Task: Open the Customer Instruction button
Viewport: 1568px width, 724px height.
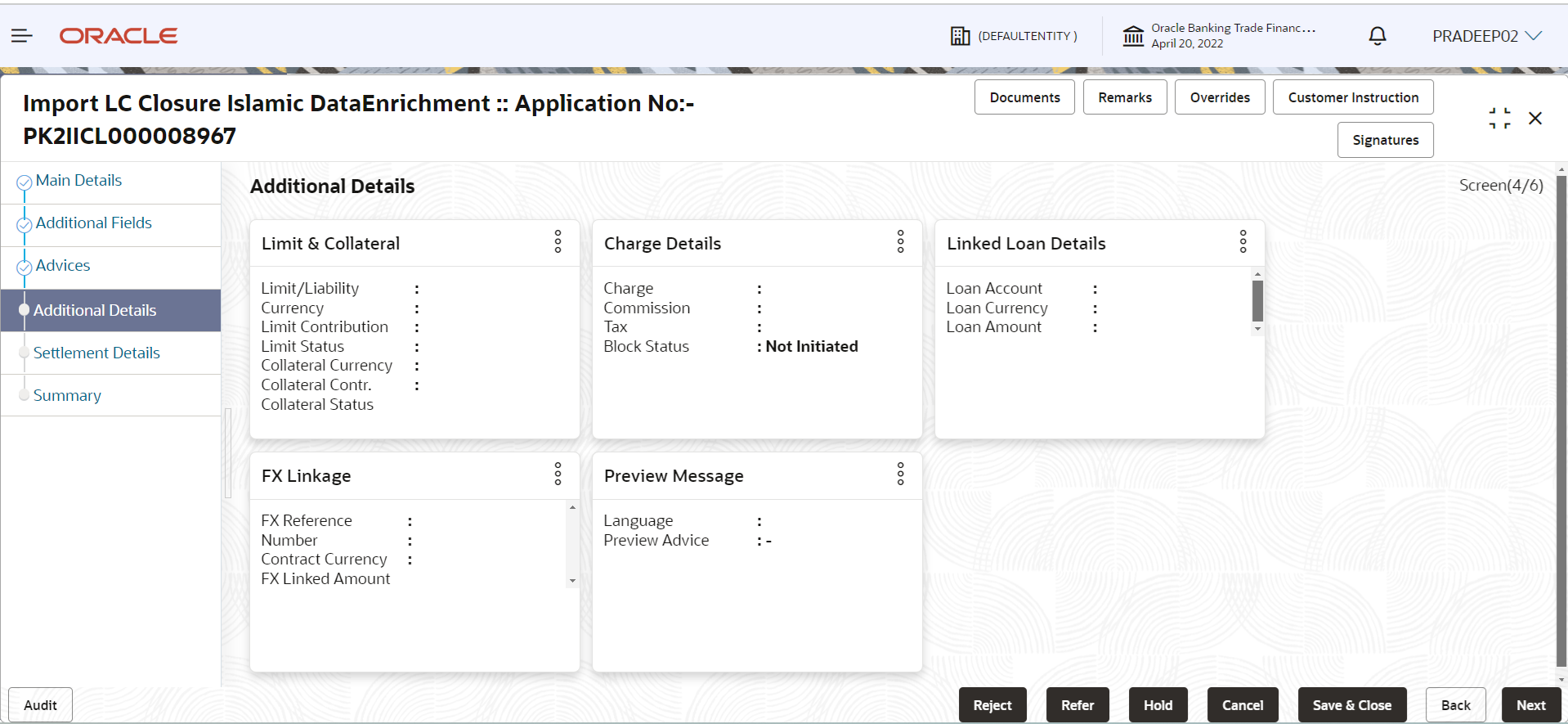Action: click(x=1353, y=97)
